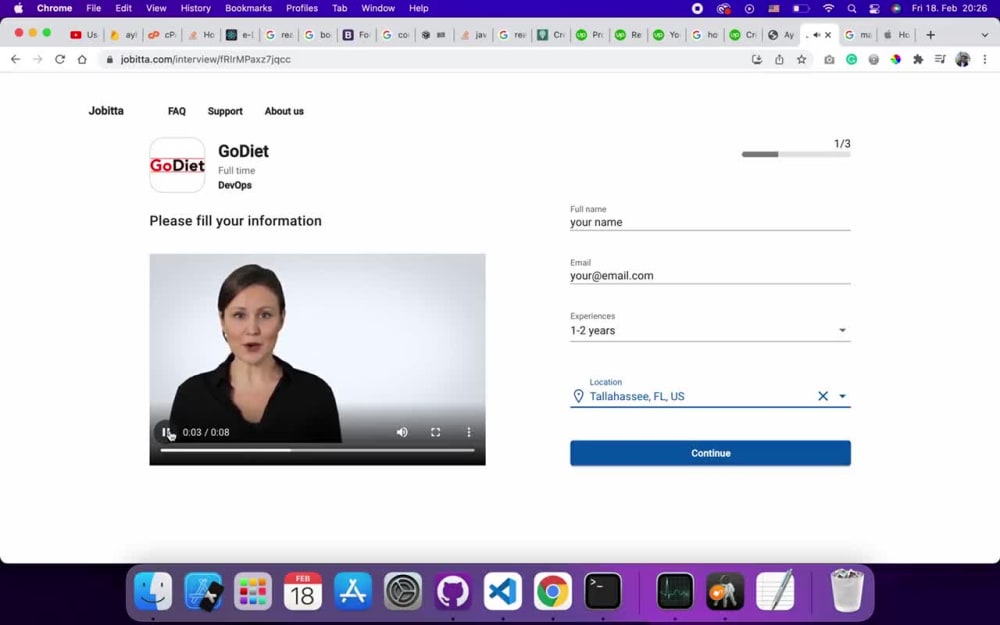Click the battery icon in the menu bar
The height and width of the screenshot is (625, 1000).
pyautogui.click(x=801, y=8)
